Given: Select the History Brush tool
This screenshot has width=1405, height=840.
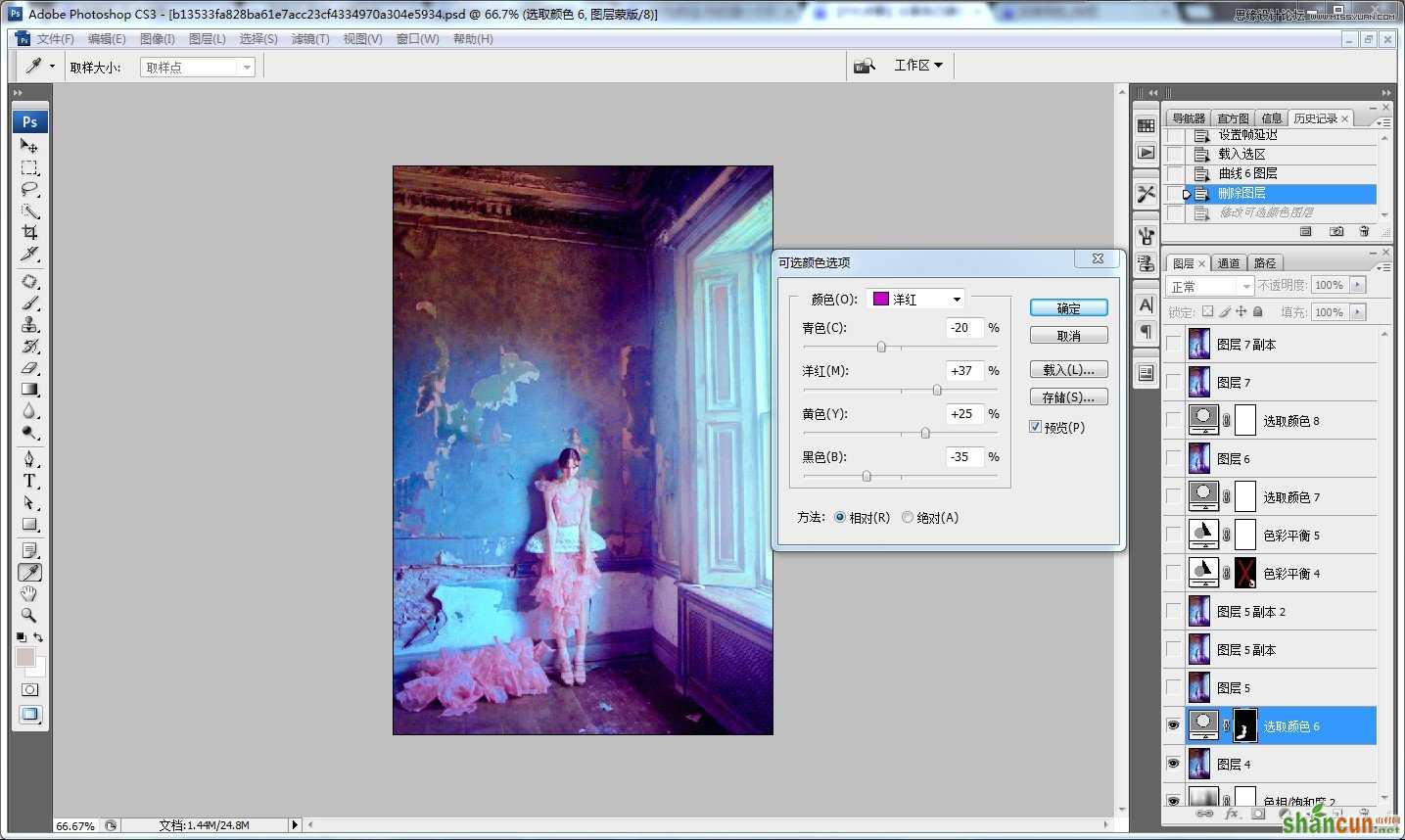Looking at the screenshot, I should [x=29, y=346].
